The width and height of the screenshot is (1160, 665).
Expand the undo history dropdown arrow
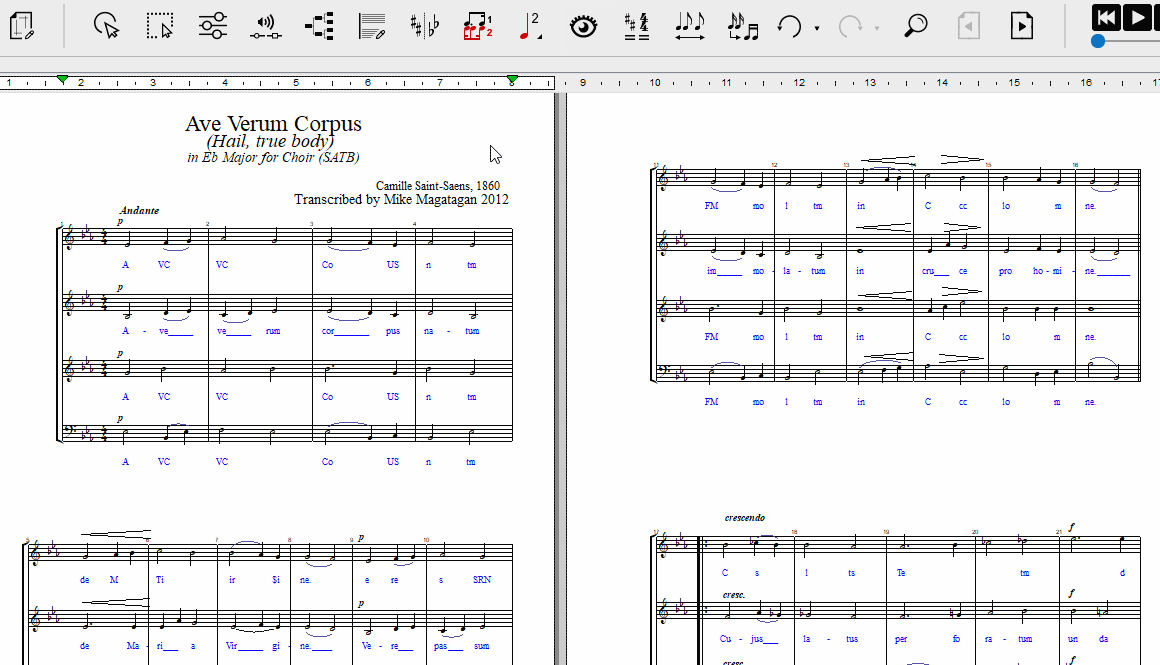coord(817,28)
